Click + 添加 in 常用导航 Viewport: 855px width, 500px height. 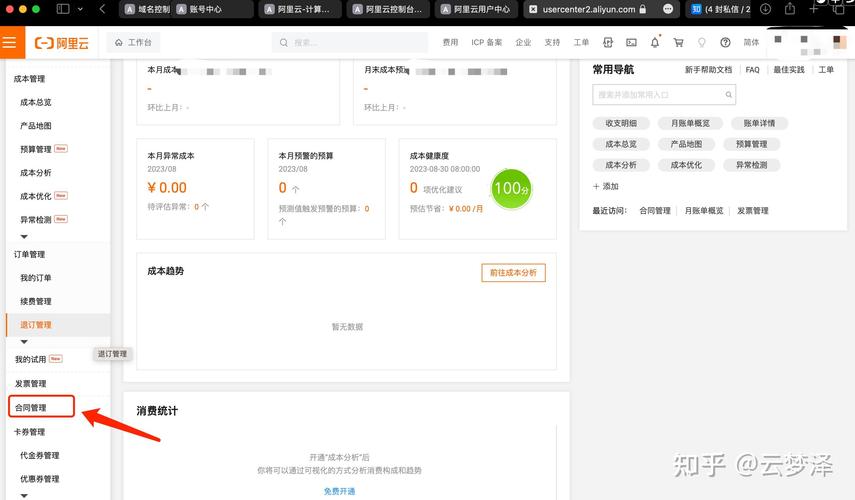[x=606, y=186]
